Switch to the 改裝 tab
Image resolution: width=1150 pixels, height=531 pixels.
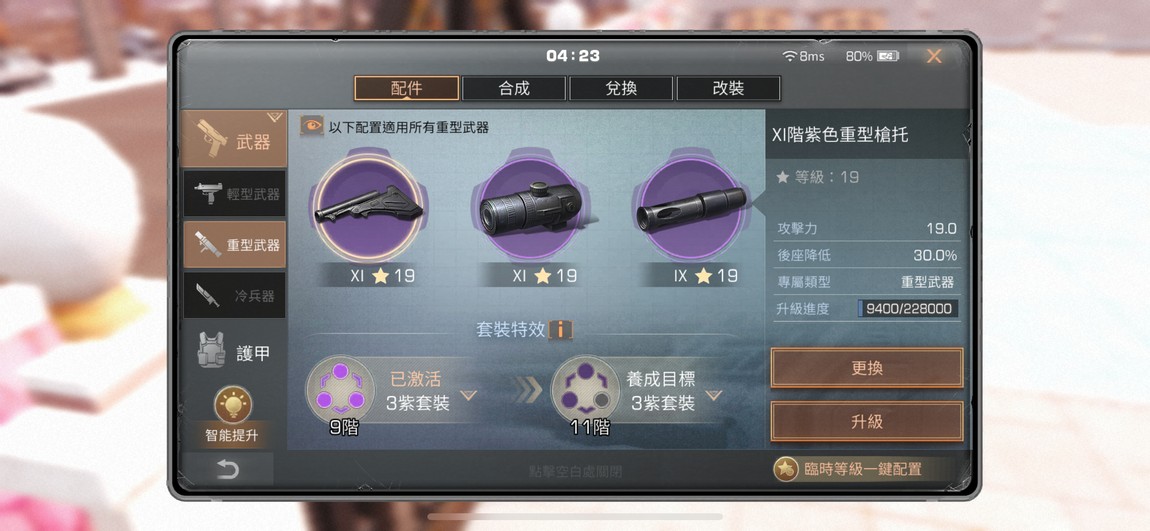tap(728, 89)
